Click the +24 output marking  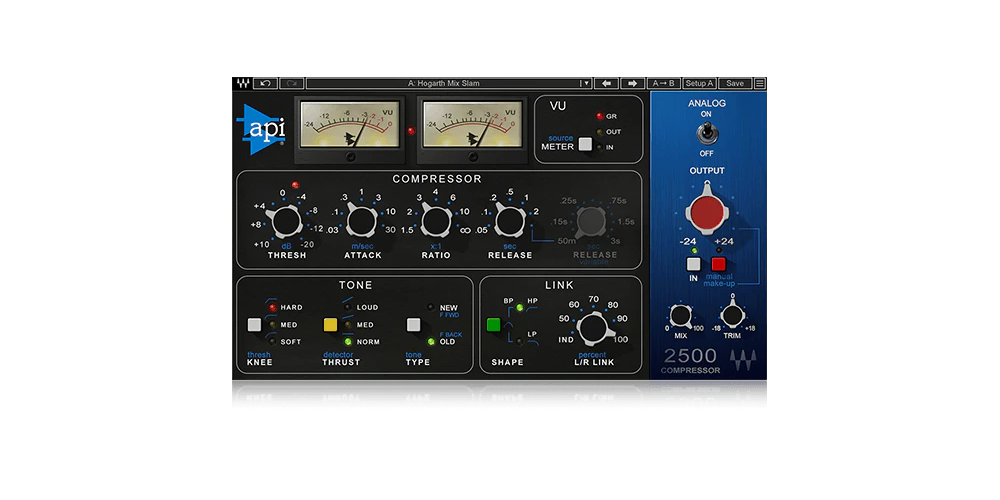(x=724, y=242)
